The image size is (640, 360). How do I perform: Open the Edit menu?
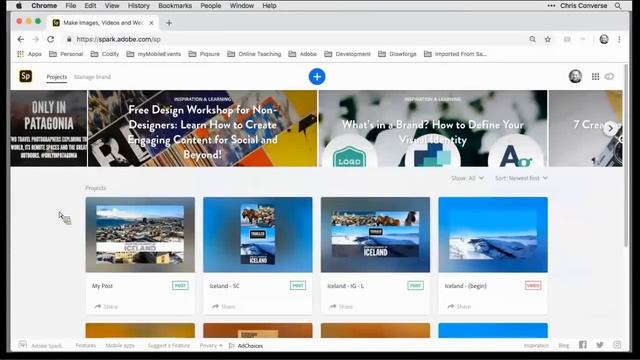[x=90, y=6]
